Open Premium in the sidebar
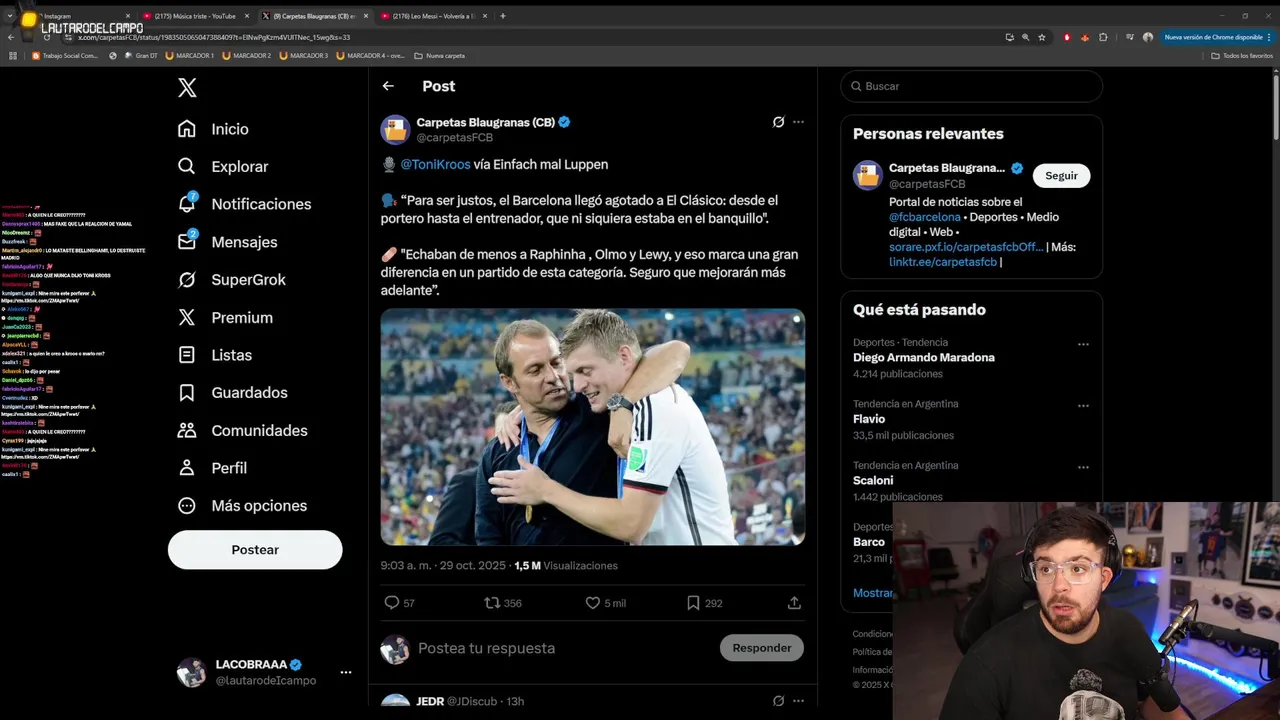The height and width of the screenshot is (720, 1280). pos(225,317)
